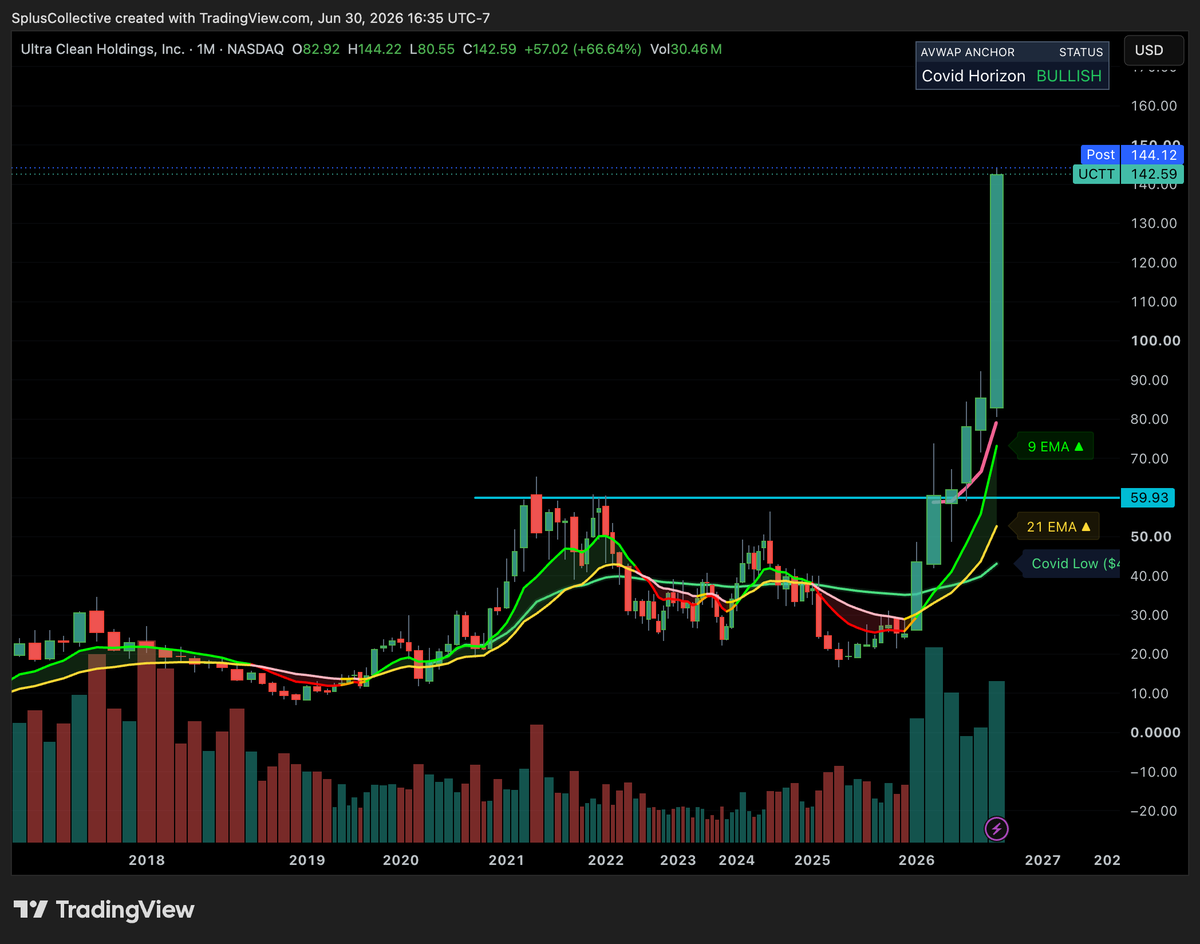The height and width of the screenshot is (944, 1200).
Task: Click the 2026 time axis label
Action: point(917,860)
